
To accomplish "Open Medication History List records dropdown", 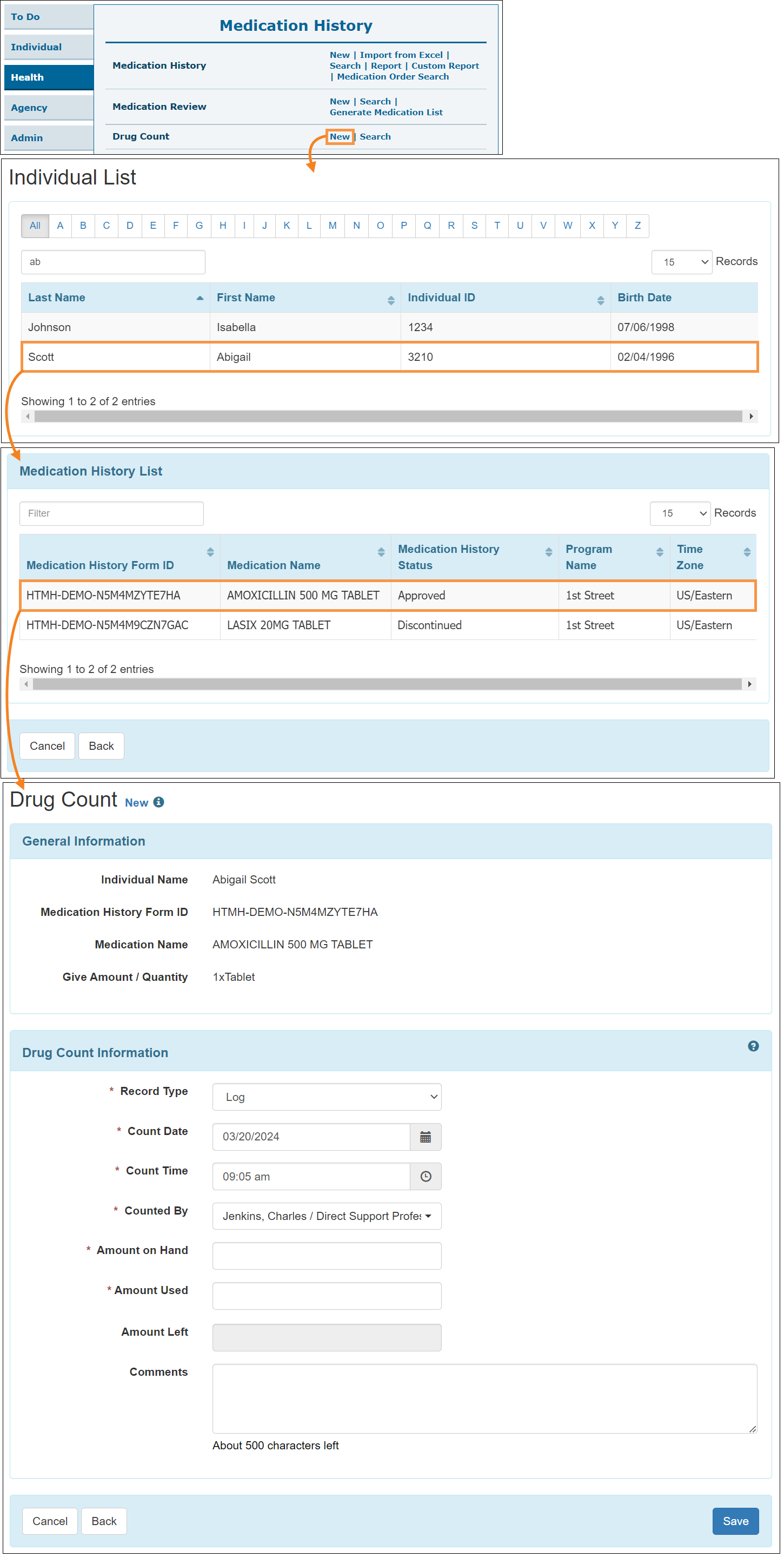I will pos(680,514).
